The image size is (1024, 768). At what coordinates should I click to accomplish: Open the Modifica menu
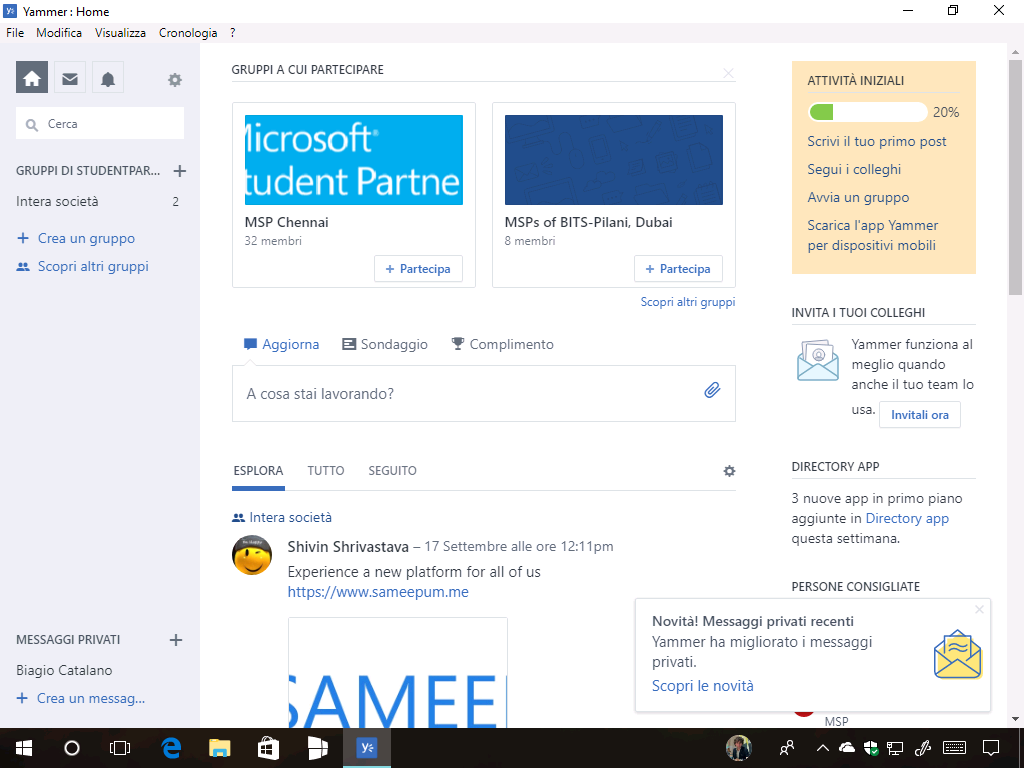(x=59, y=33)
